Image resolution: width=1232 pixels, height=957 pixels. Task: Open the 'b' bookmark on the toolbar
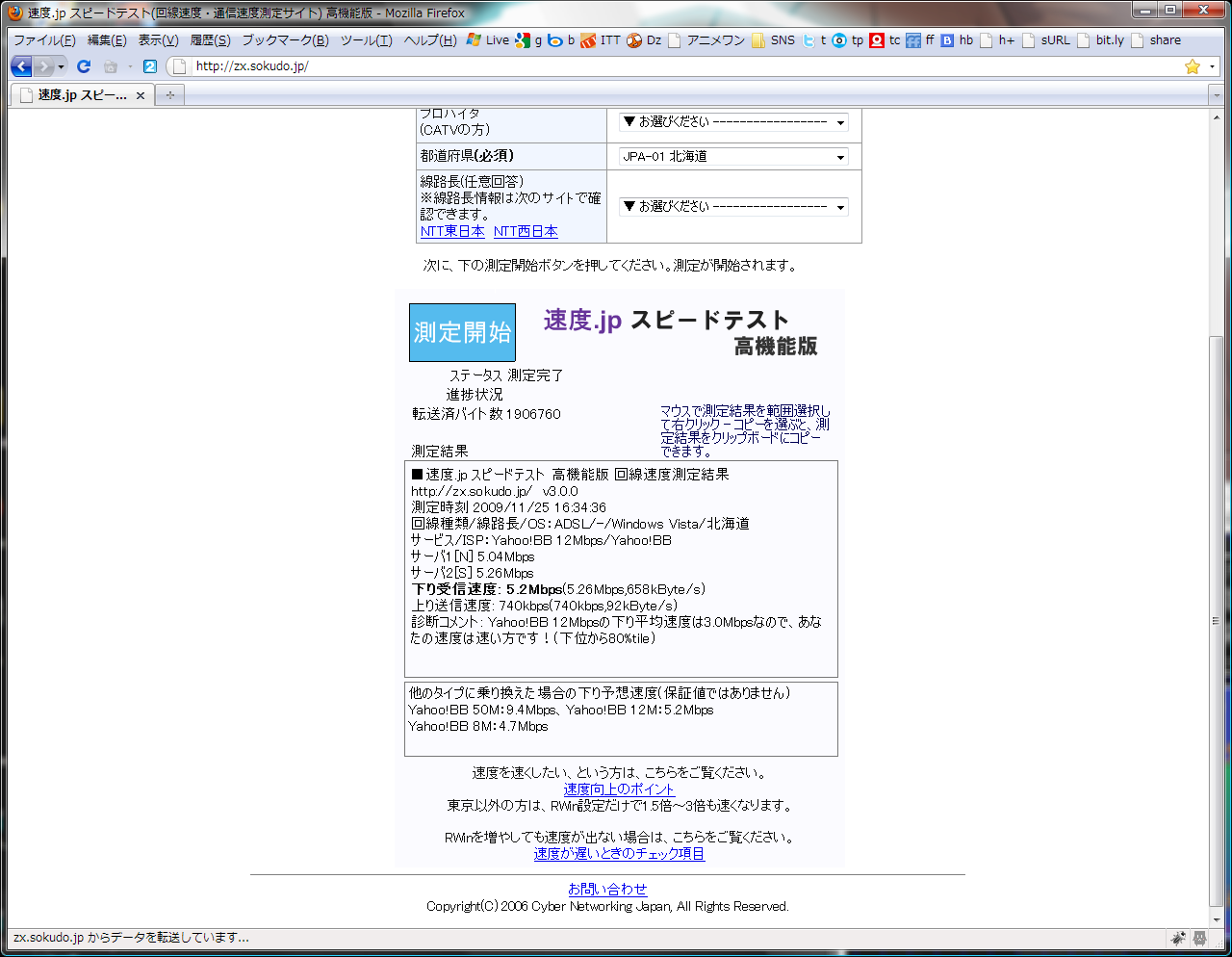click(561, 40)
